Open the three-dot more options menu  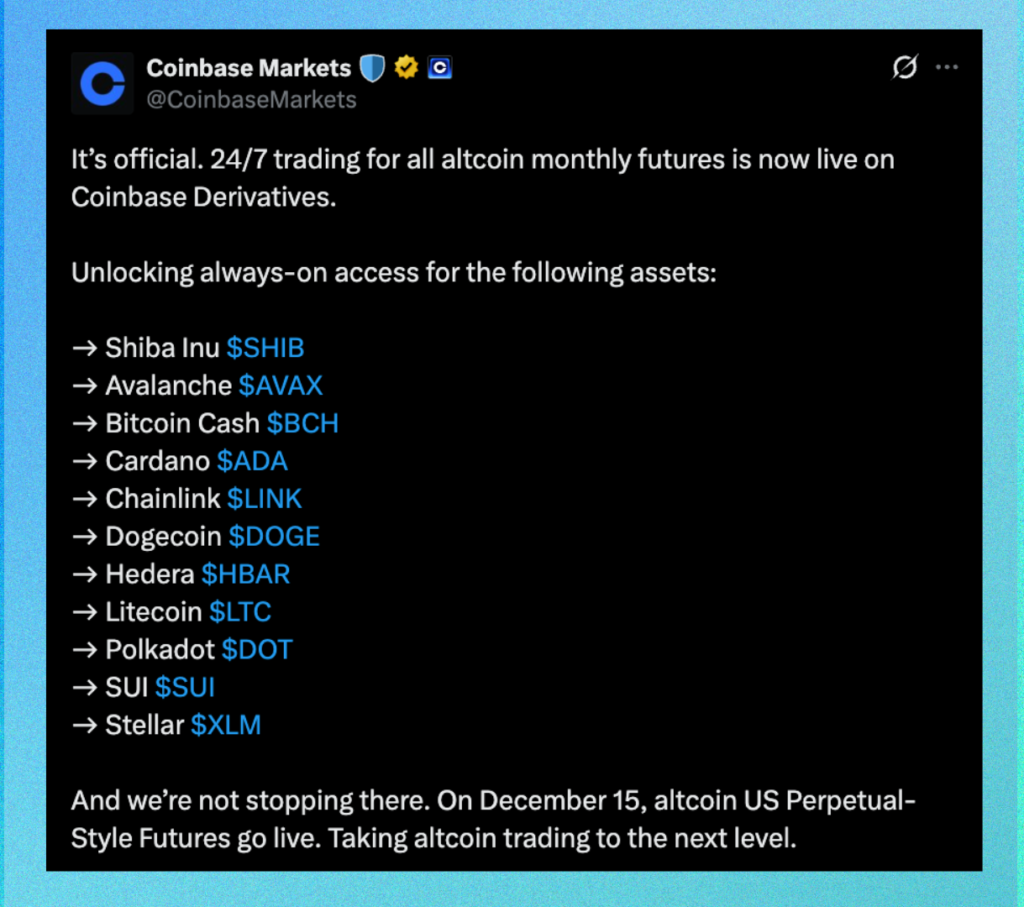coord(946,68)
